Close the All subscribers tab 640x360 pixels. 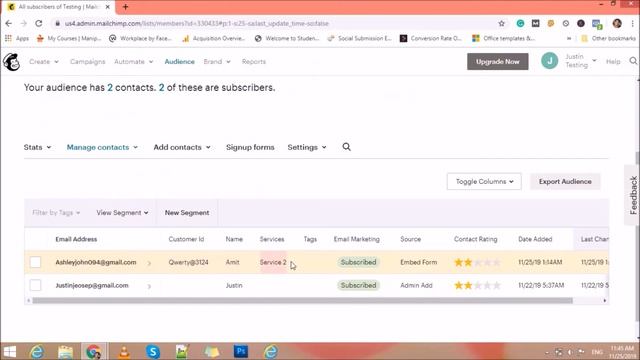click(108, 7)
